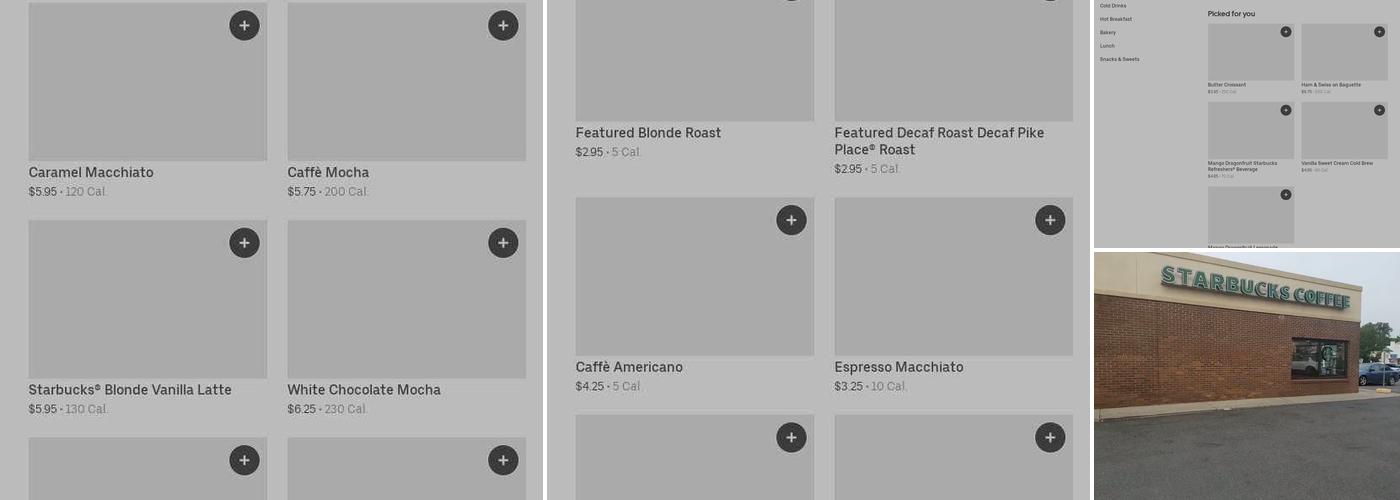Add Caffè Americano to the order

point(791,220)
